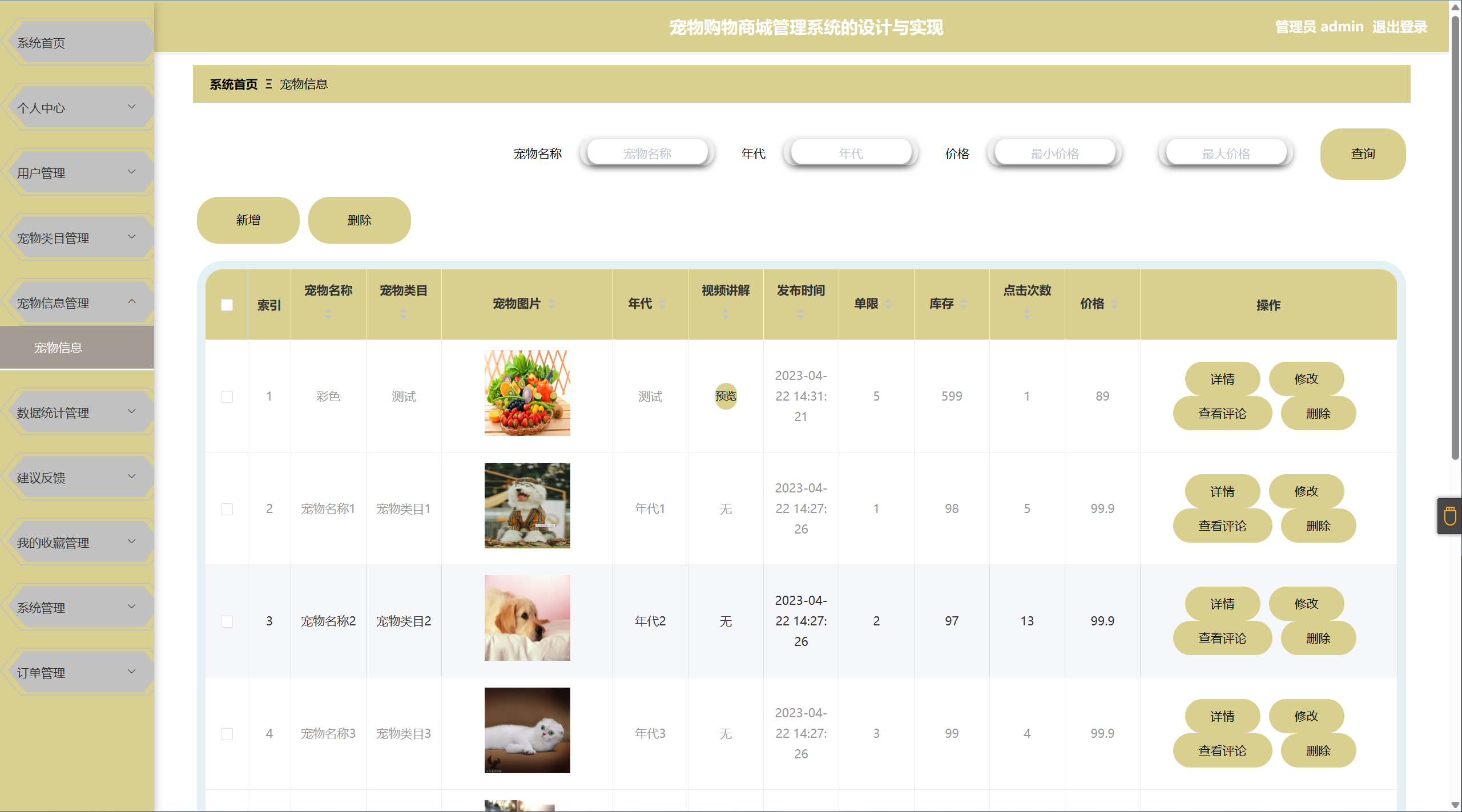This screenshot has width=1462, height=812.
Task: Open the white cat thumbnail in row 宠物名称3
Action: [x=527, y=730]
